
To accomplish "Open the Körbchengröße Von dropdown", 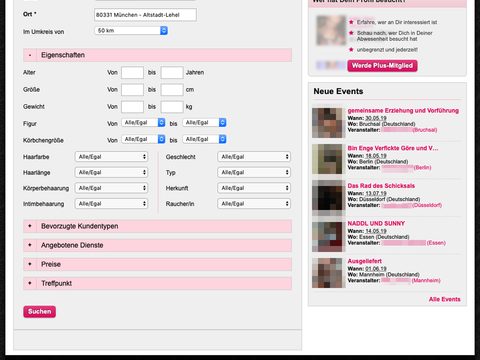I will pyautogui.click(x=143, y=139).
